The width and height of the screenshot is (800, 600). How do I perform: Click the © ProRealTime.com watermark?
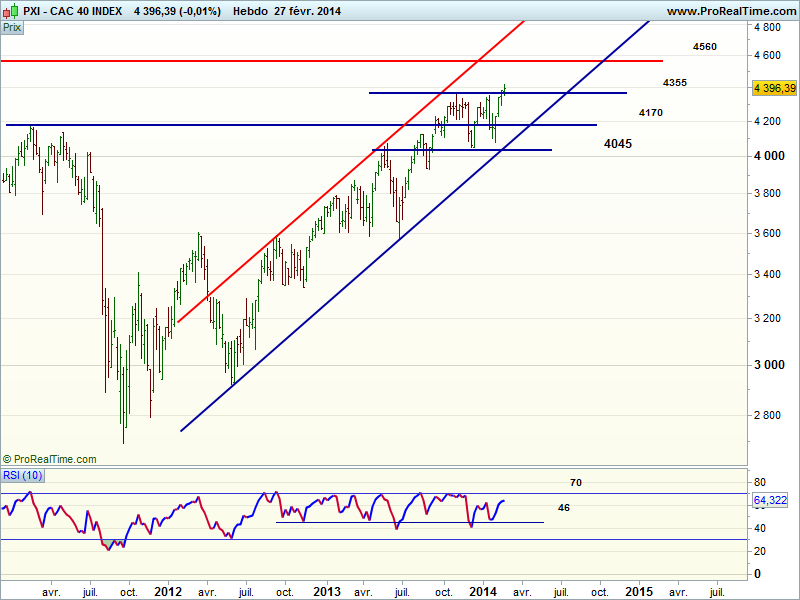(x=50, y=459)
